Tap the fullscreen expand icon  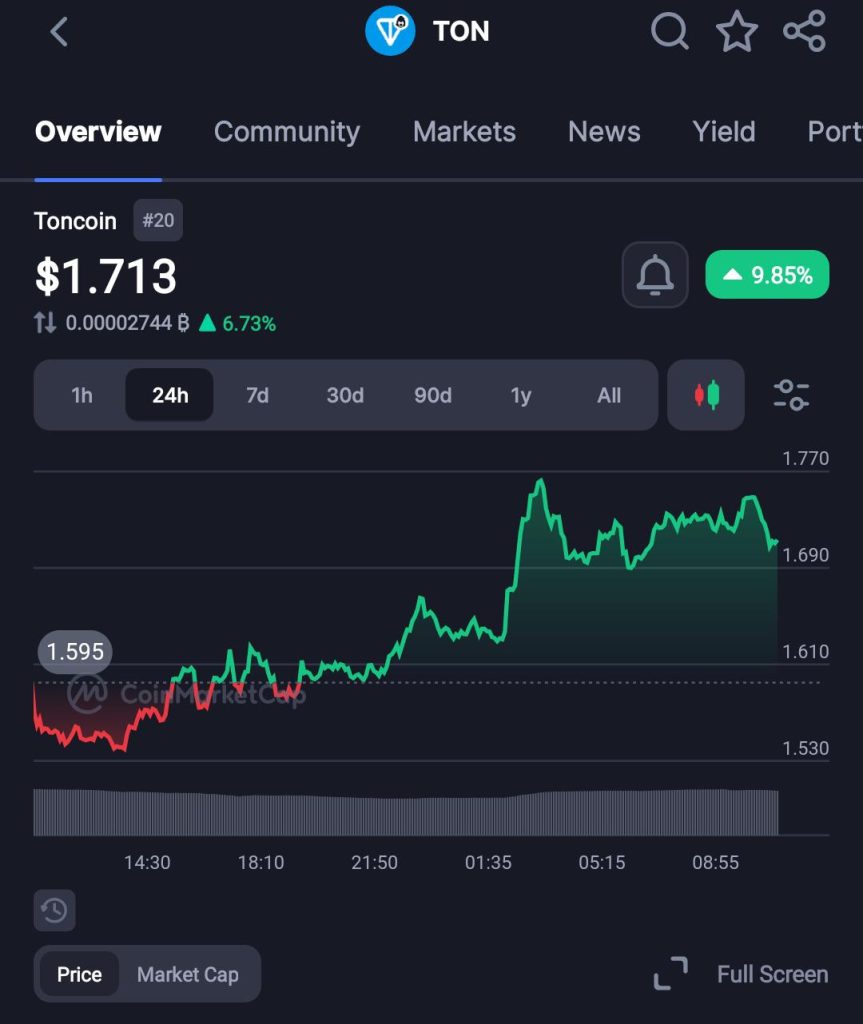671,974
